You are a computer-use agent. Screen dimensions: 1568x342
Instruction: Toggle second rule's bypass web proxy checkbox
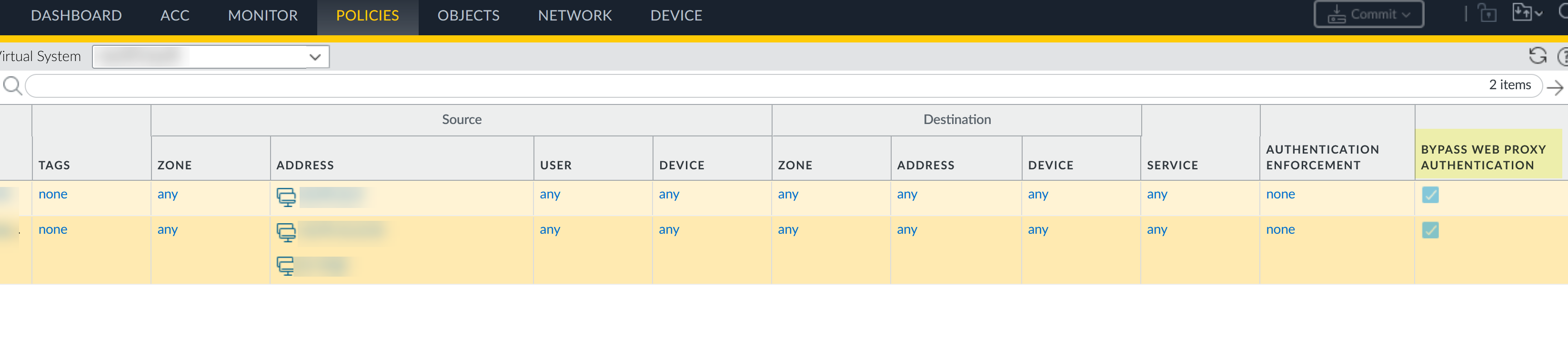1430,230
